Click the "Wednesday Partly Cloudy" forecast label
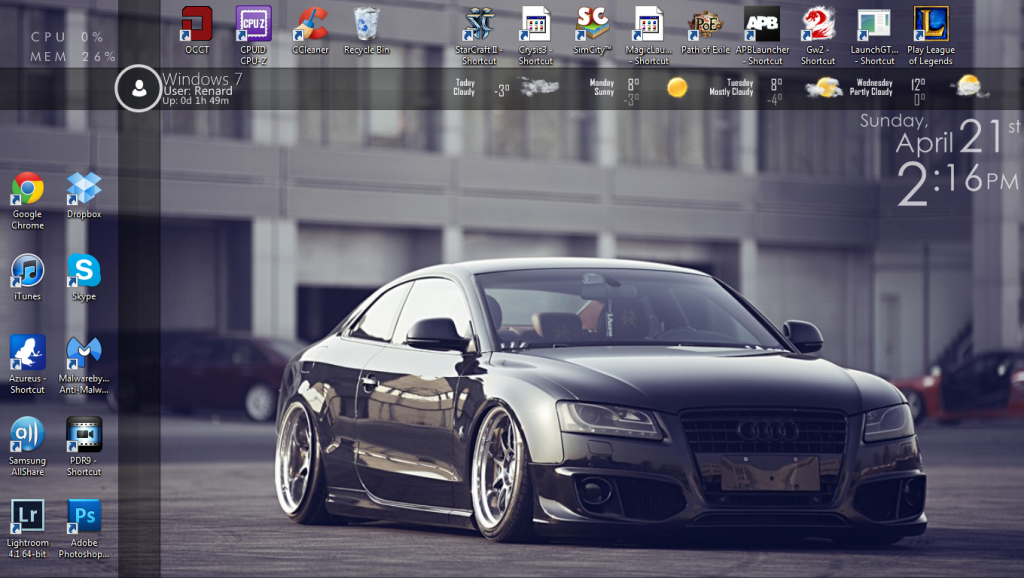1024x578 pixels. click(x=871, y=88)
